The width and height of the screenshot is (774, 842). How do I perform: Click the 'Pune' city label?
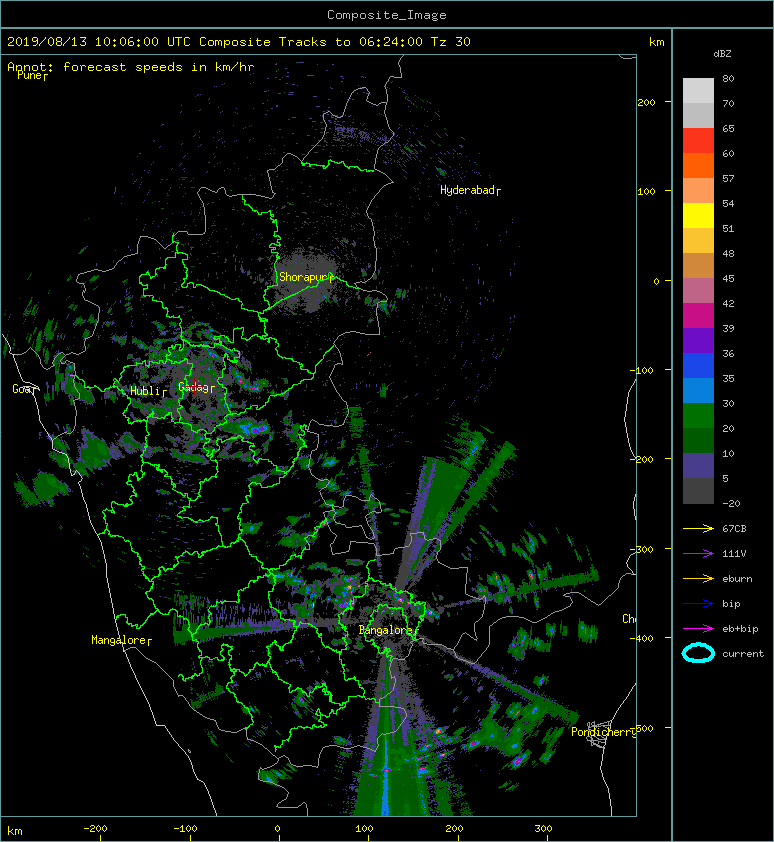click(x=32, y=76)
